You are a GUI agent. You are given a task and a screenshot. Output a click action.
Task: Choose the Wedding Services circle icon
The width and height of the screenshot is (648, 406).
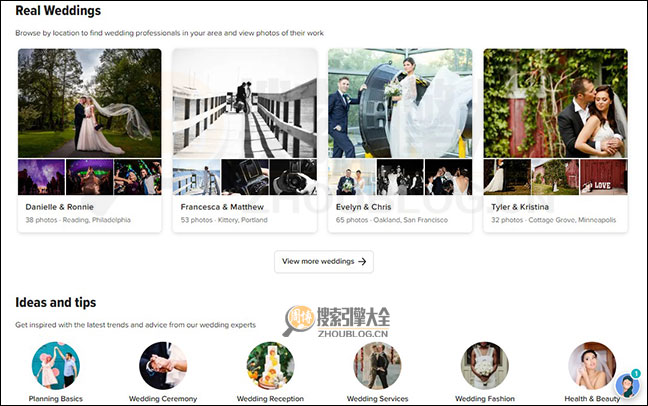tap(377, 365)
